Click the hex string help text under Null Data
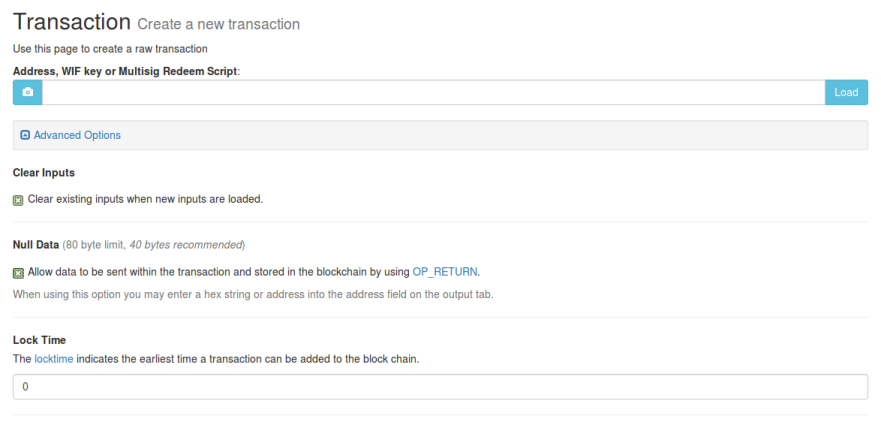881x422 pixels. pyautogui.click(x=253, y=294)
